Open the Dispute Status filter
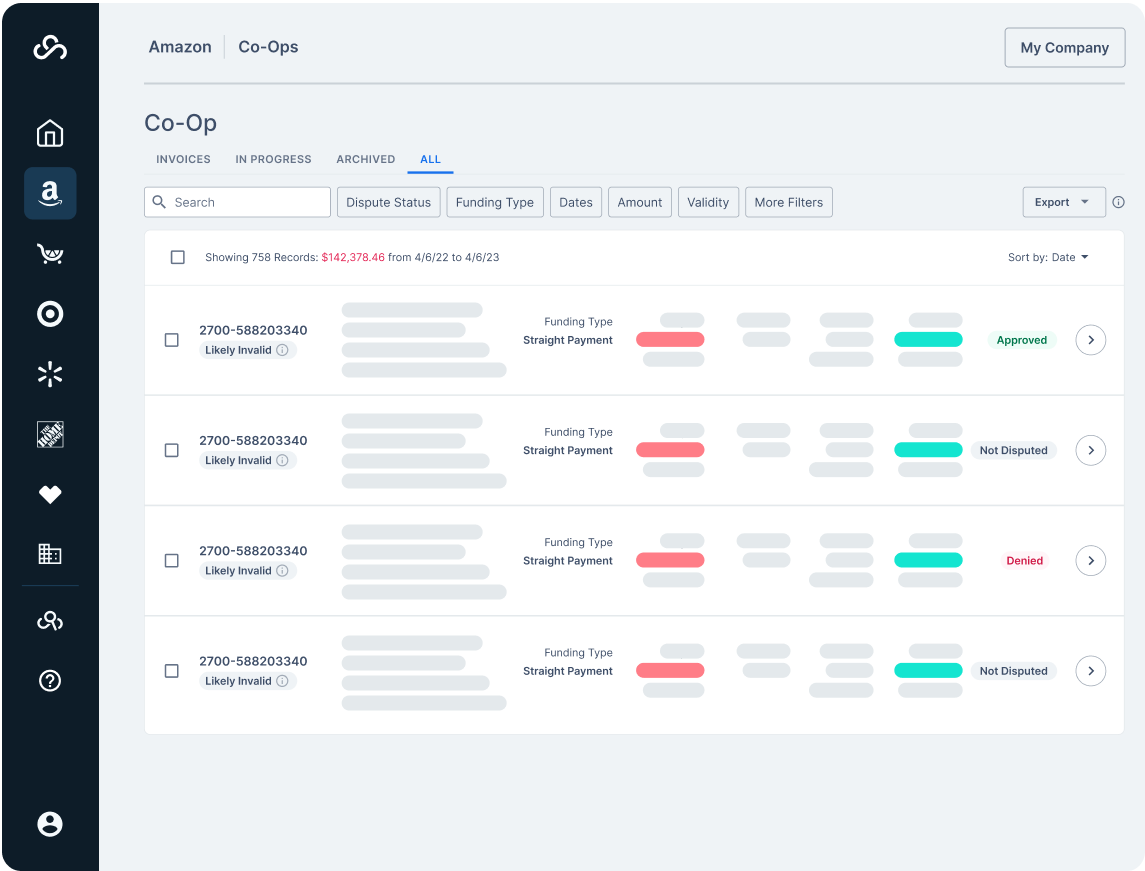This screenshot has height=871, width=1145. click(x=388, y=202)
